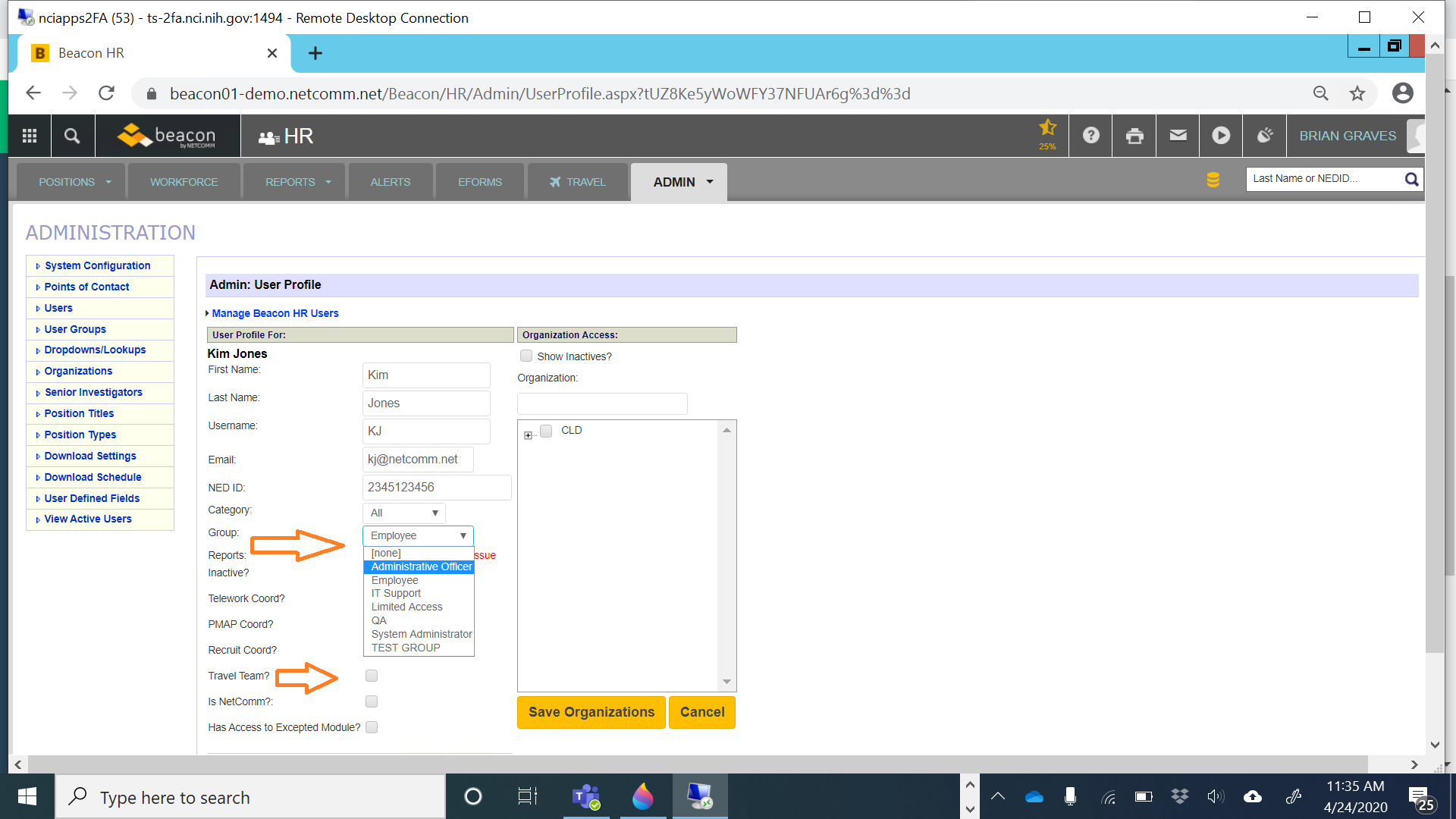Click the Email input field
The image size is (1456, 819).
tap(418, 460)
